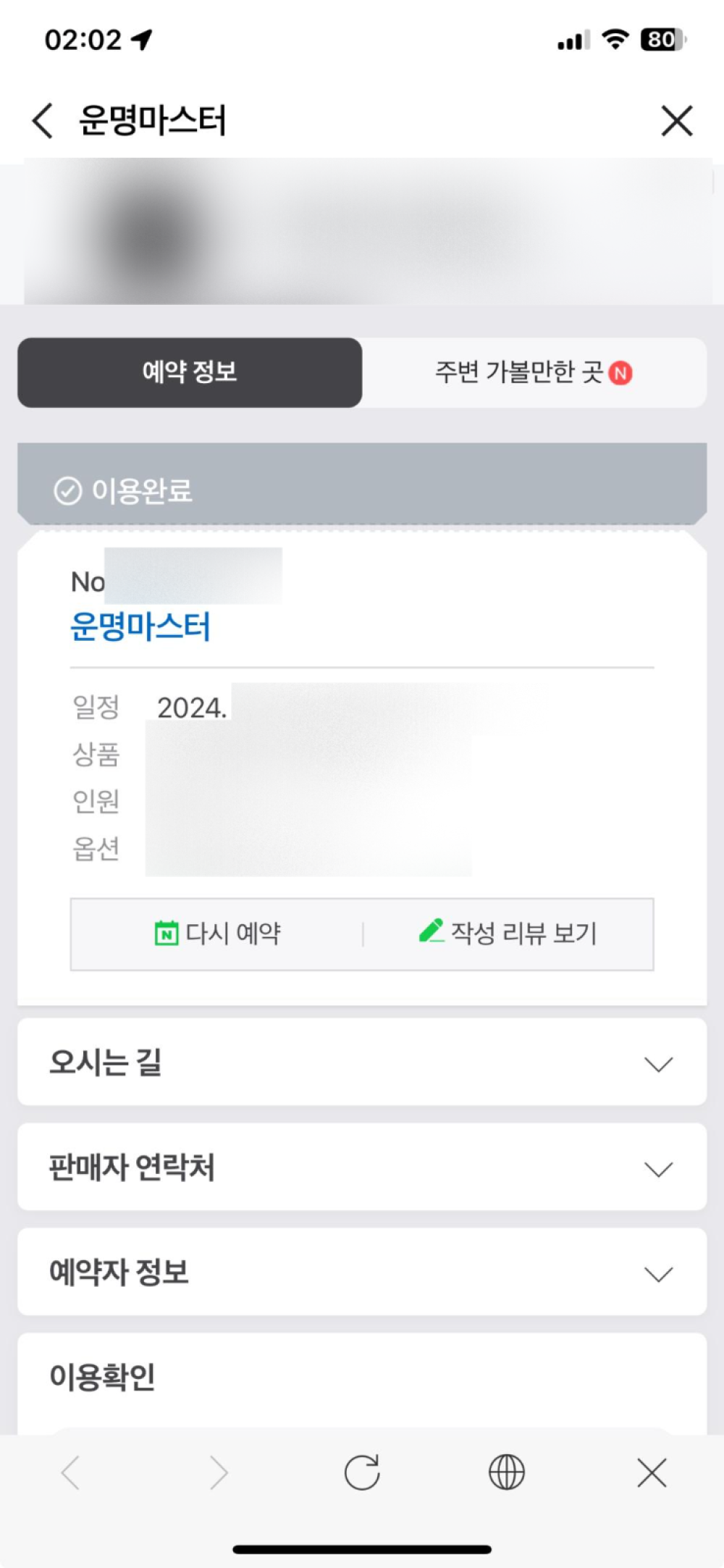Screen dimensions: 724x1568
Task: Switch to 주변 가볼만한 곳 tab
Action: tap(518, 372)
